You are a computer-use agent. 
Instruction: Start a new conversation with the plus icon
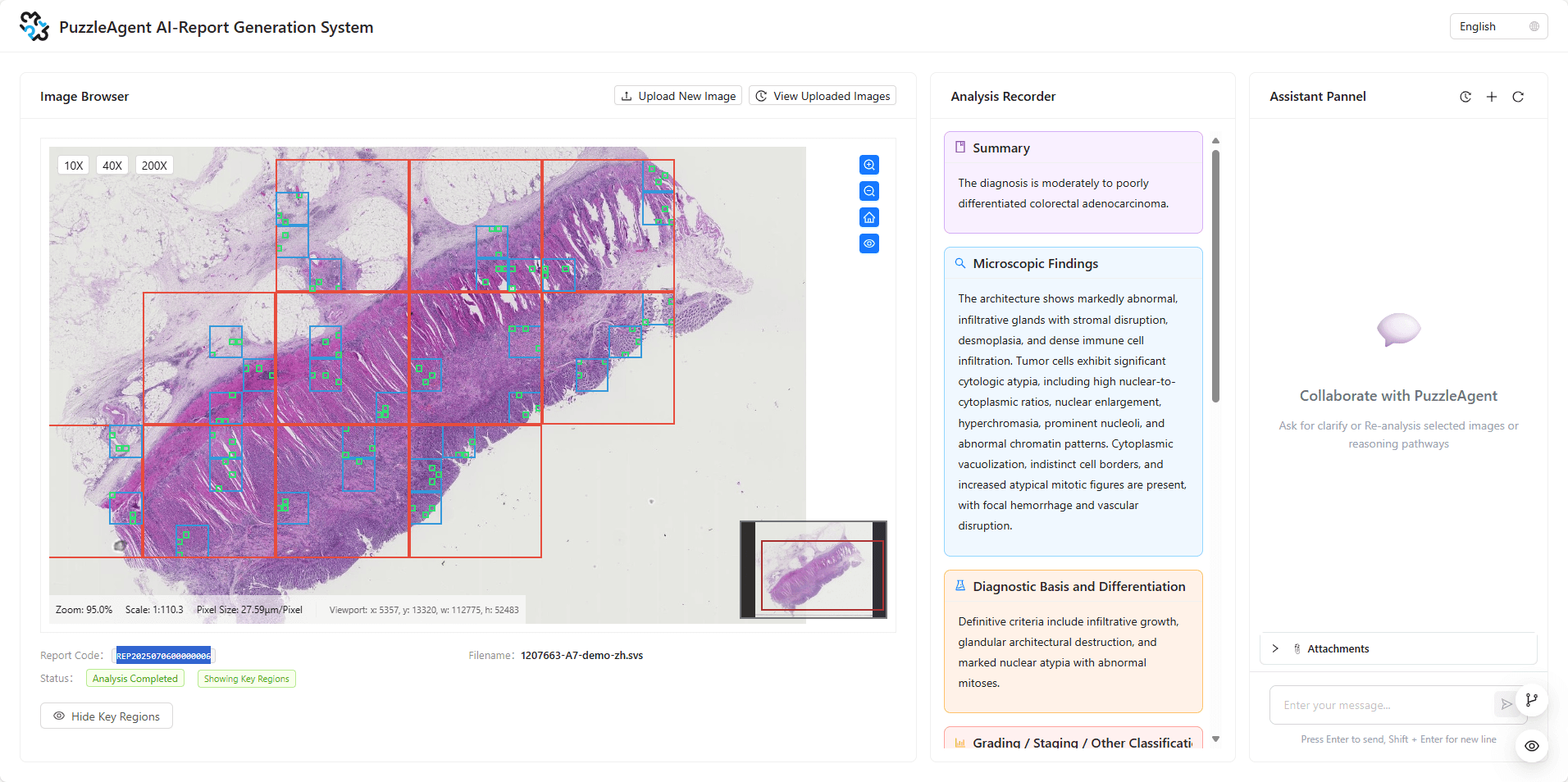point(1491,97)
